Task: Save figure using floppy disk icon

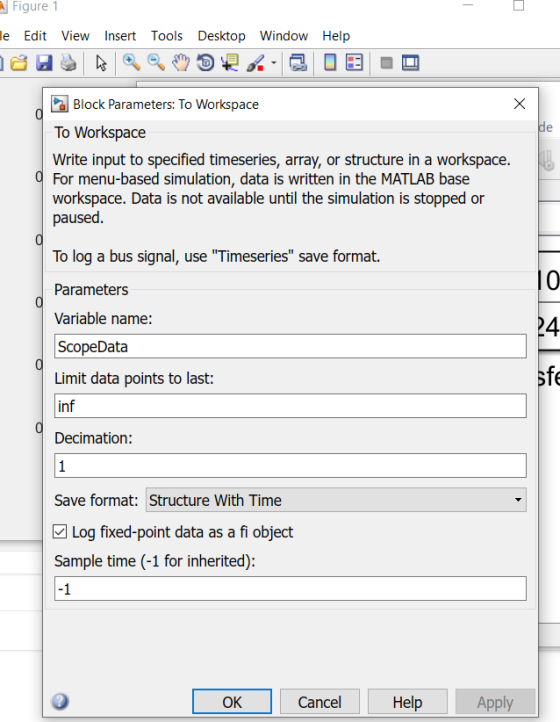Action: click(44, 63)
